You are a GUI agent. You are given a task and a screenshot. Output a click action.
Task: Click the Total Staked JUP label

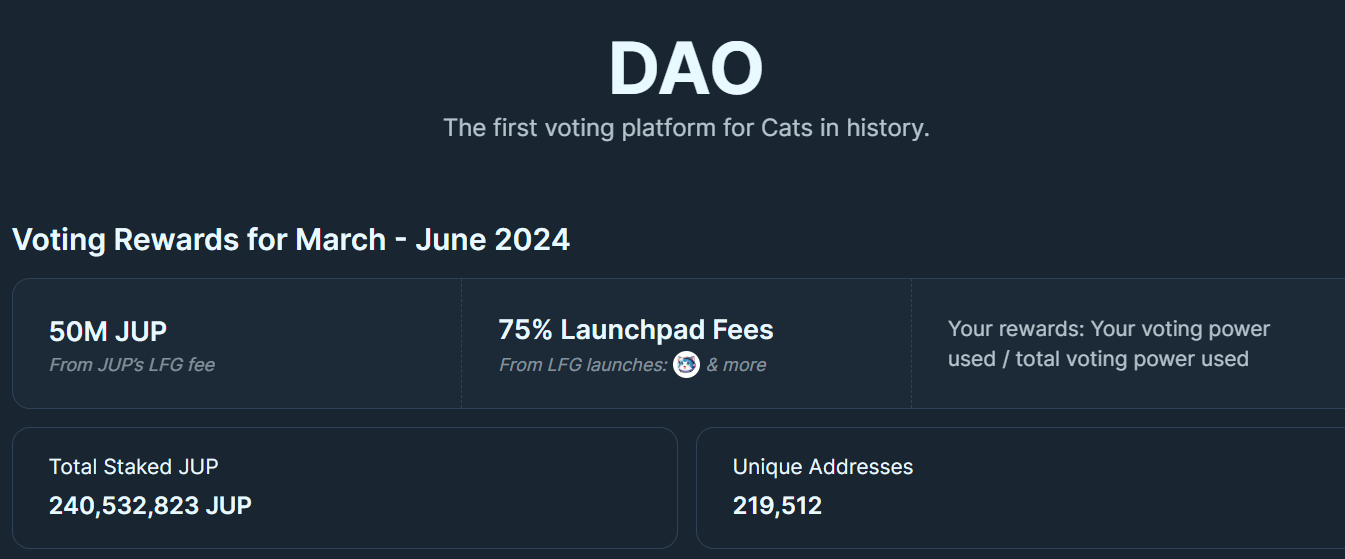(134, 466)
